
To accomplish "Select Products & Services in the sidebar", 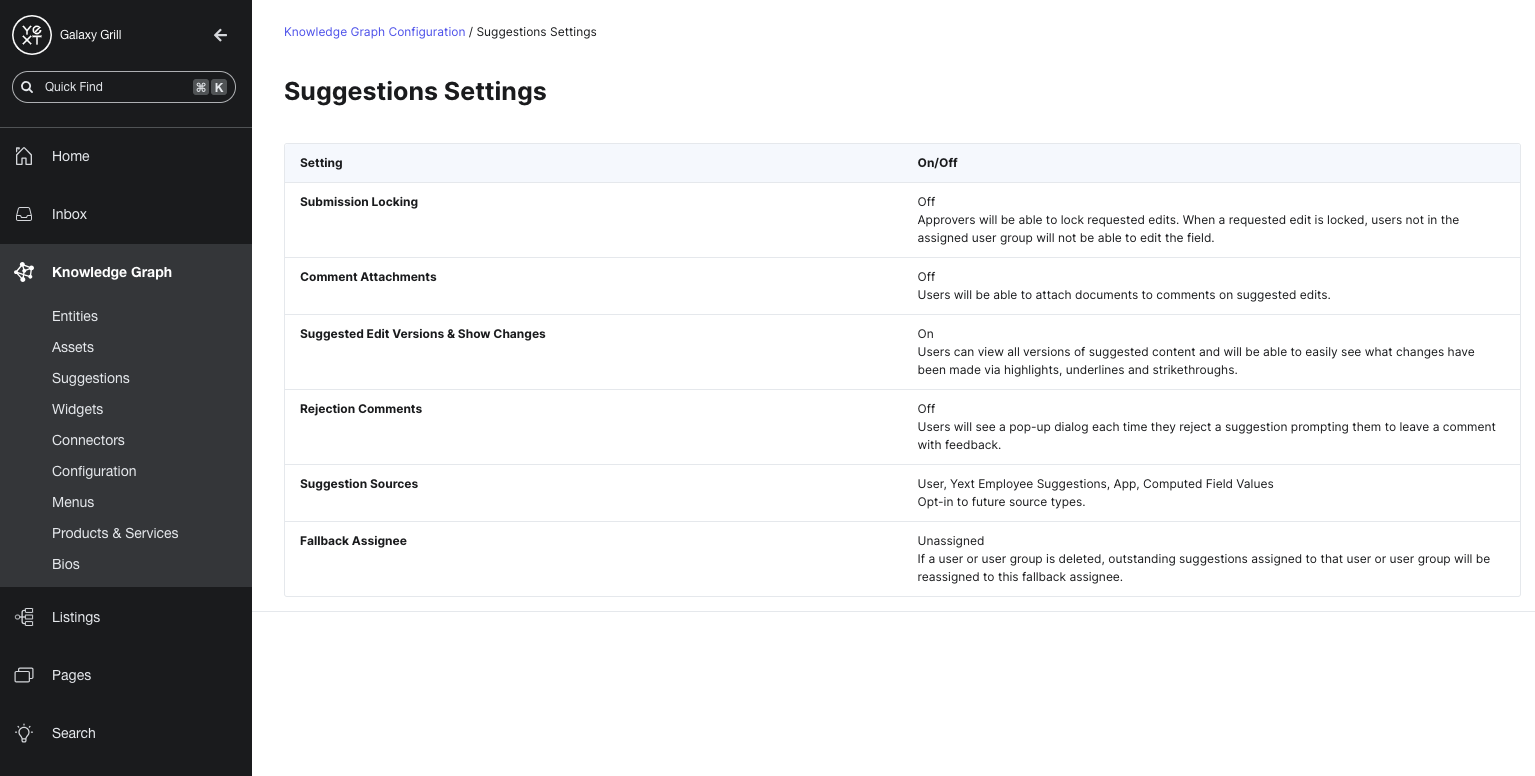I will (115, 533).
